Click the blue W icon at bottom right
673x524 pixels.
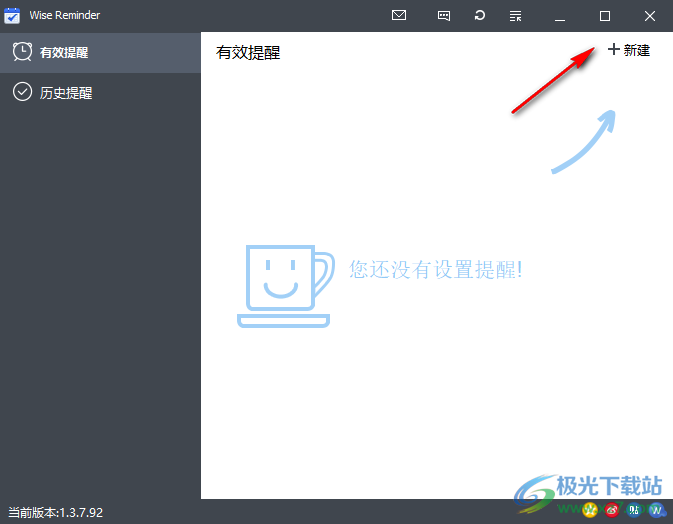[656, 511]
